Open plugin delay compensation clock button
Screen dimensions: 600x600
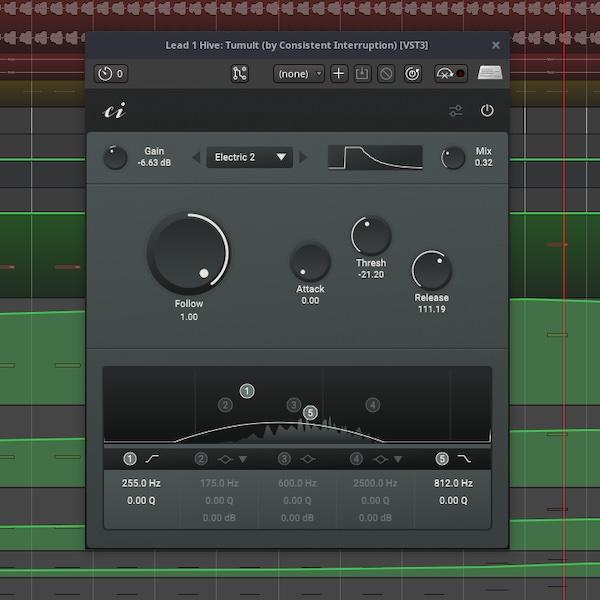click(x=111, y=73)
